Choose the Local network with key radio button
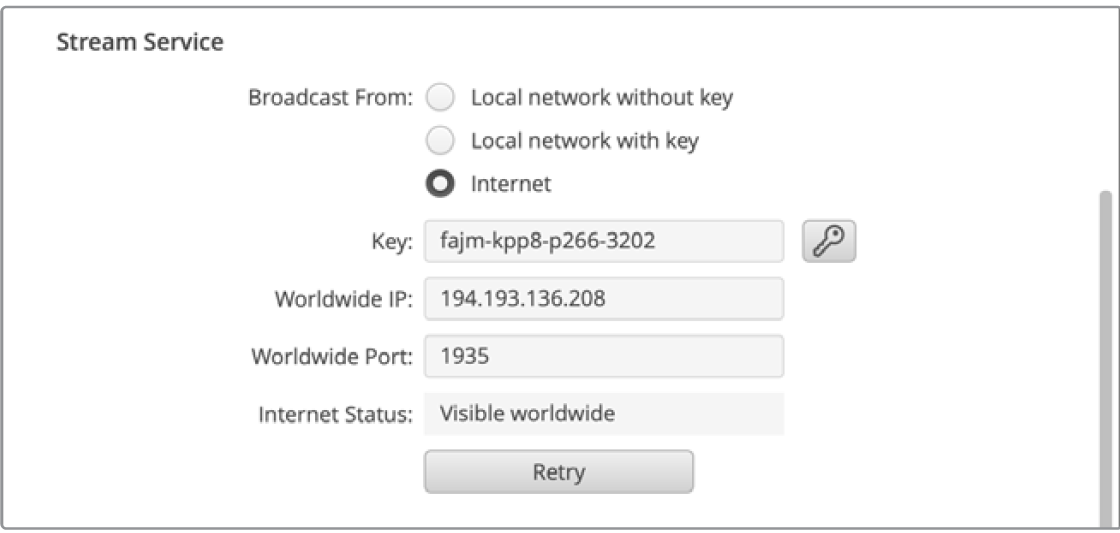The width and height of the screenshot is (1120, 533). (x=441, y=141)
